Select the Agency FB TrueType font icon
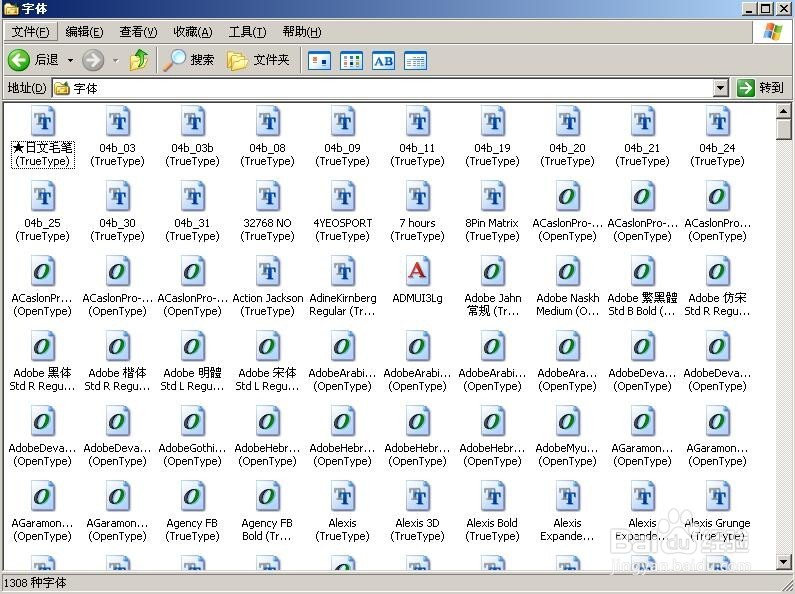 point(193,496)
